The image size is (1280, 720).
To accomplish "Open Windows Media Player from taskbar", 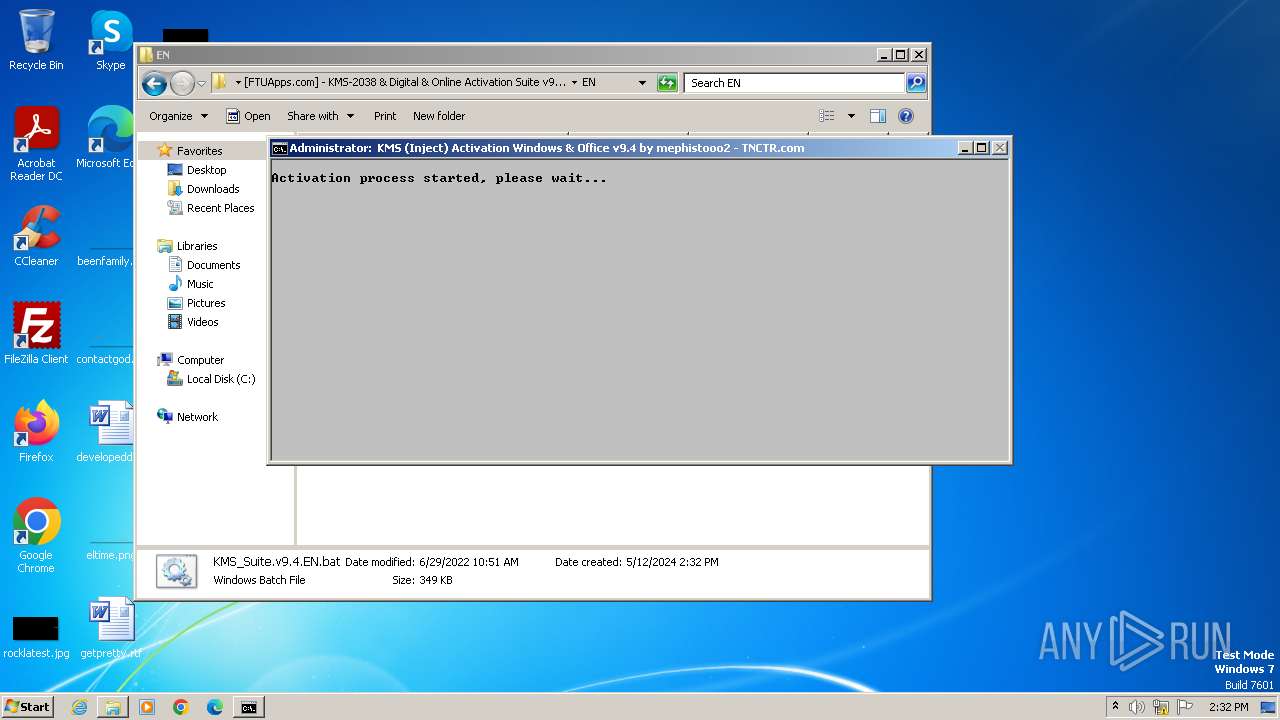I will (x=147, y=707).
